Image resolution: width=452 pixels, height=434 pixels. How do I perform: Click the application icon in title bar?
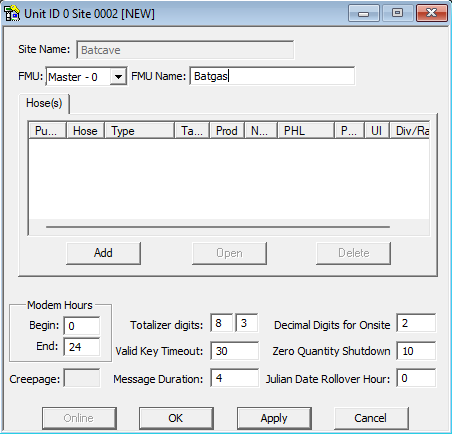pyautogui.click(x=12, y=13)
